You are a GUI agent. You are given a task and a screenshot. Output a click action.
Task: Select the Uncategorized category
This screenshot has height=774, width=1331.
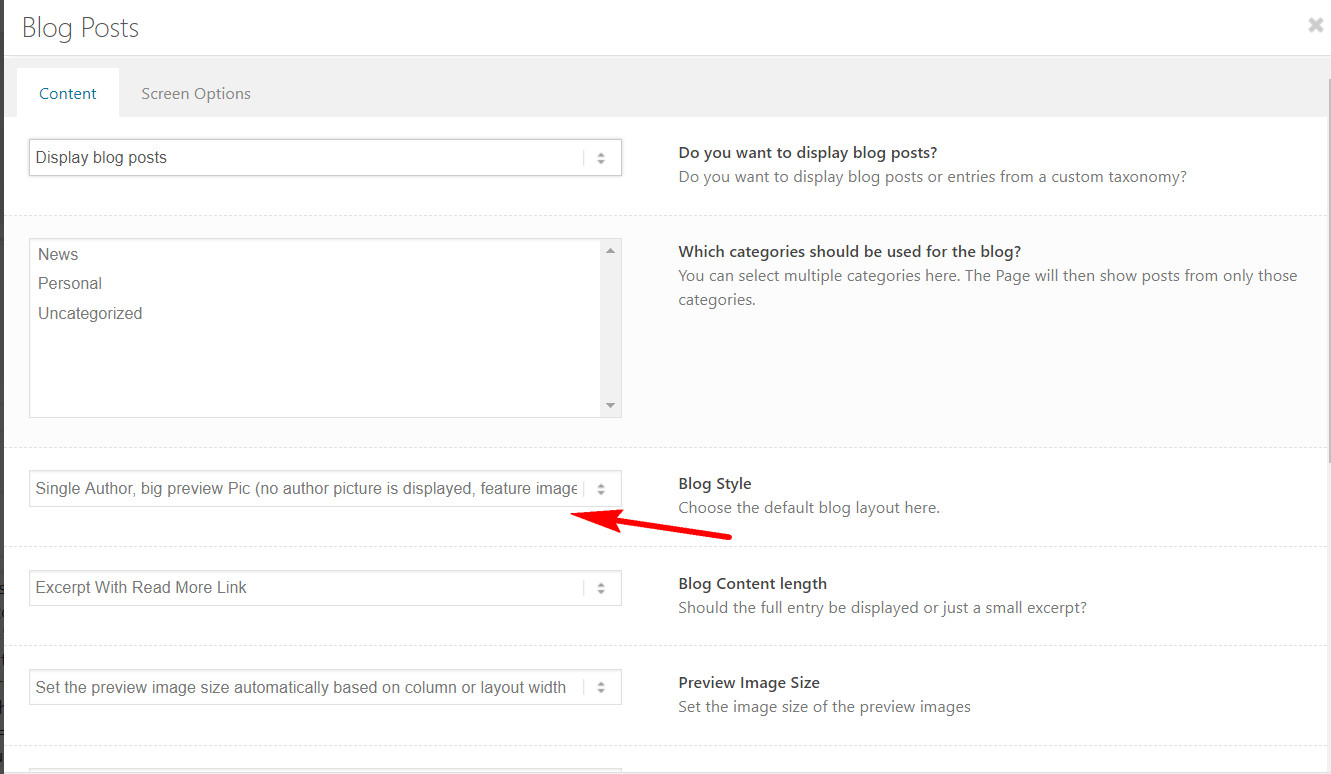[x=315, y=313]
